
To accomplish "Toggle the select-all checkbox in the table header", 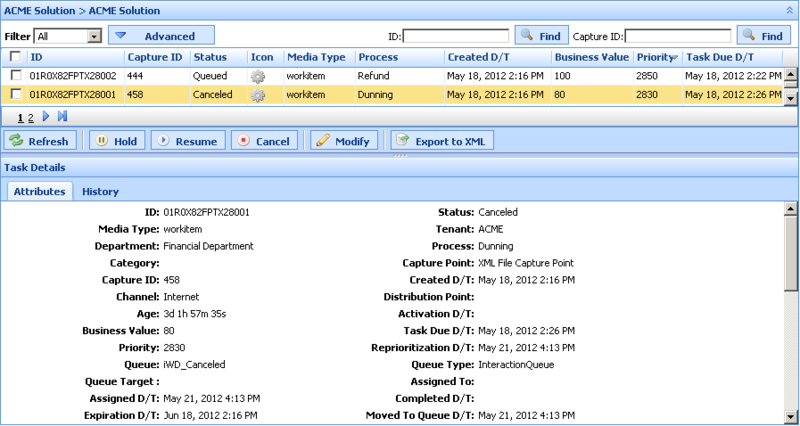I will coord(15,57).
